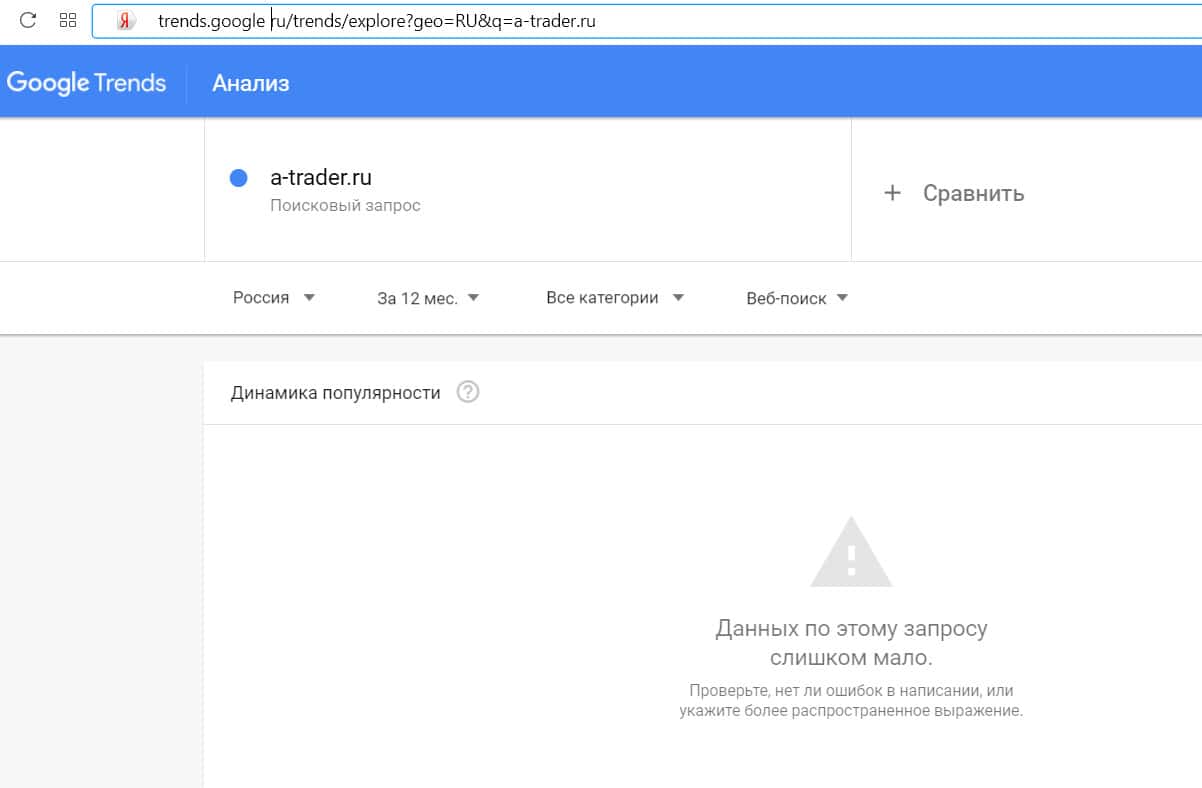Reload the page with the refresh icon

pos(28,20)
